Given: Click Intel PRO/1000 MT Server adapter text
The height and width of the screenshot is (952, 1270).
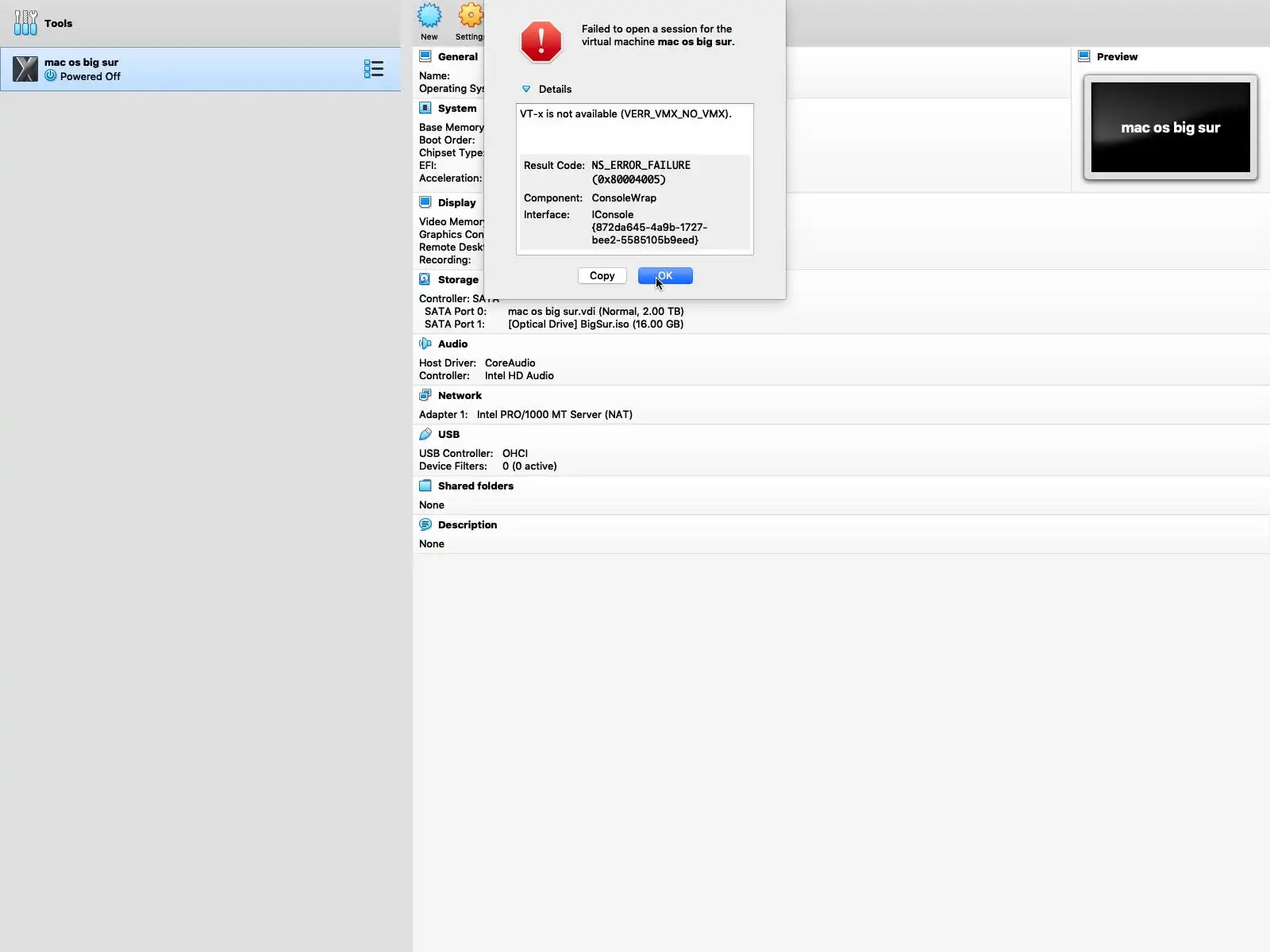Looking at the screenshot, I should pyautogui.click(x=554, y=414).
